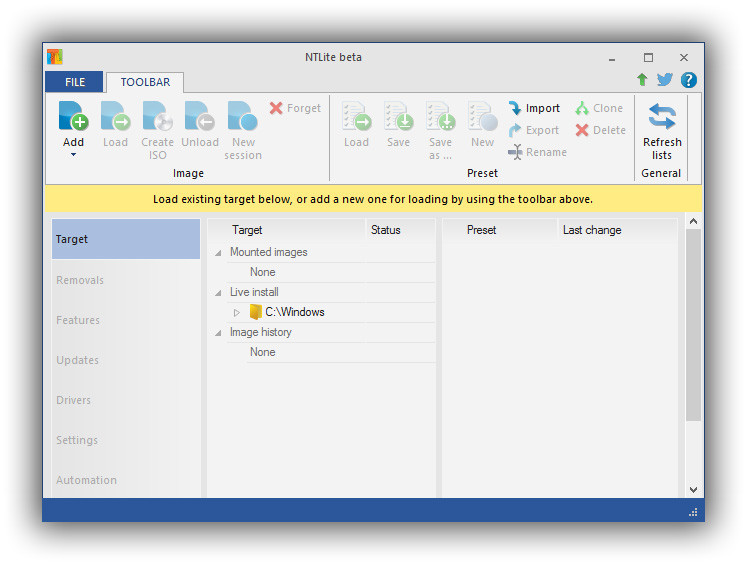
Task: Click the Create ISO icon
Action: pos(157,116)
